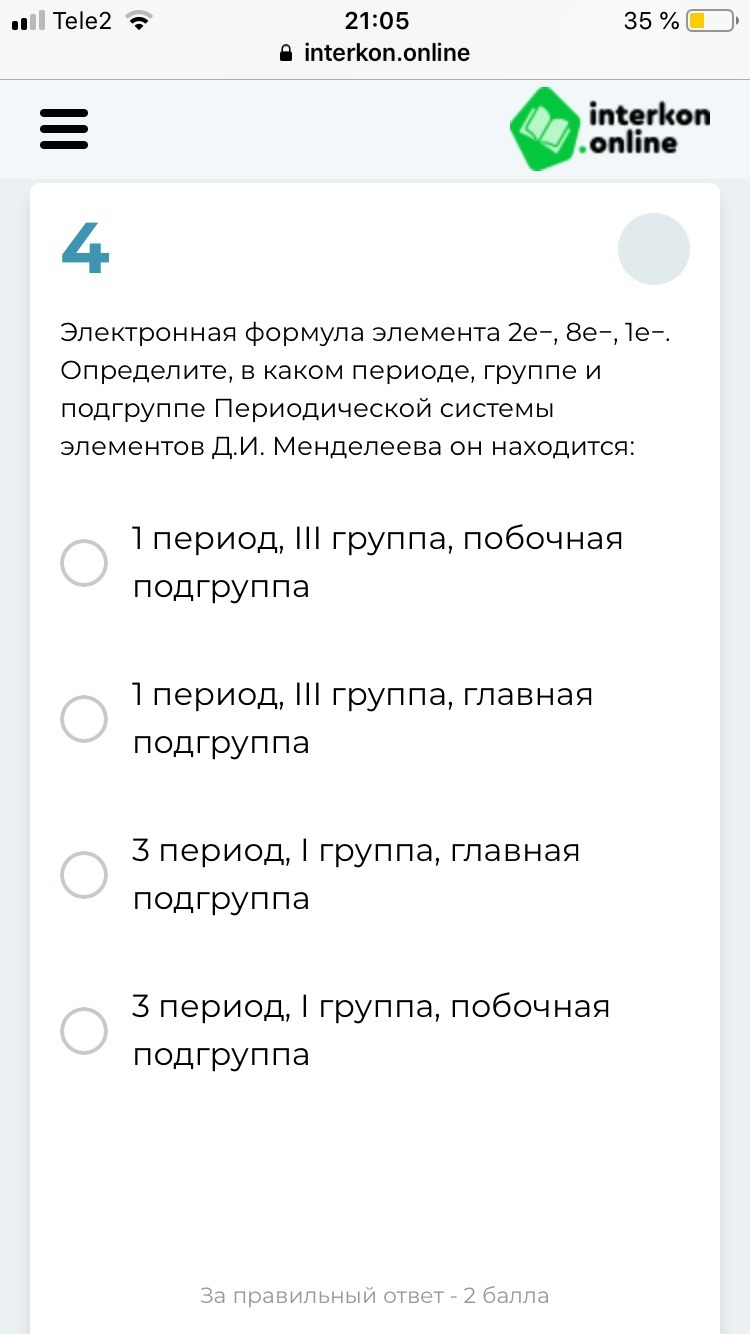This screenshot has width=750, height=1334.
Task: Click the interkon.online logo text
Action: (x=646, y=129)
